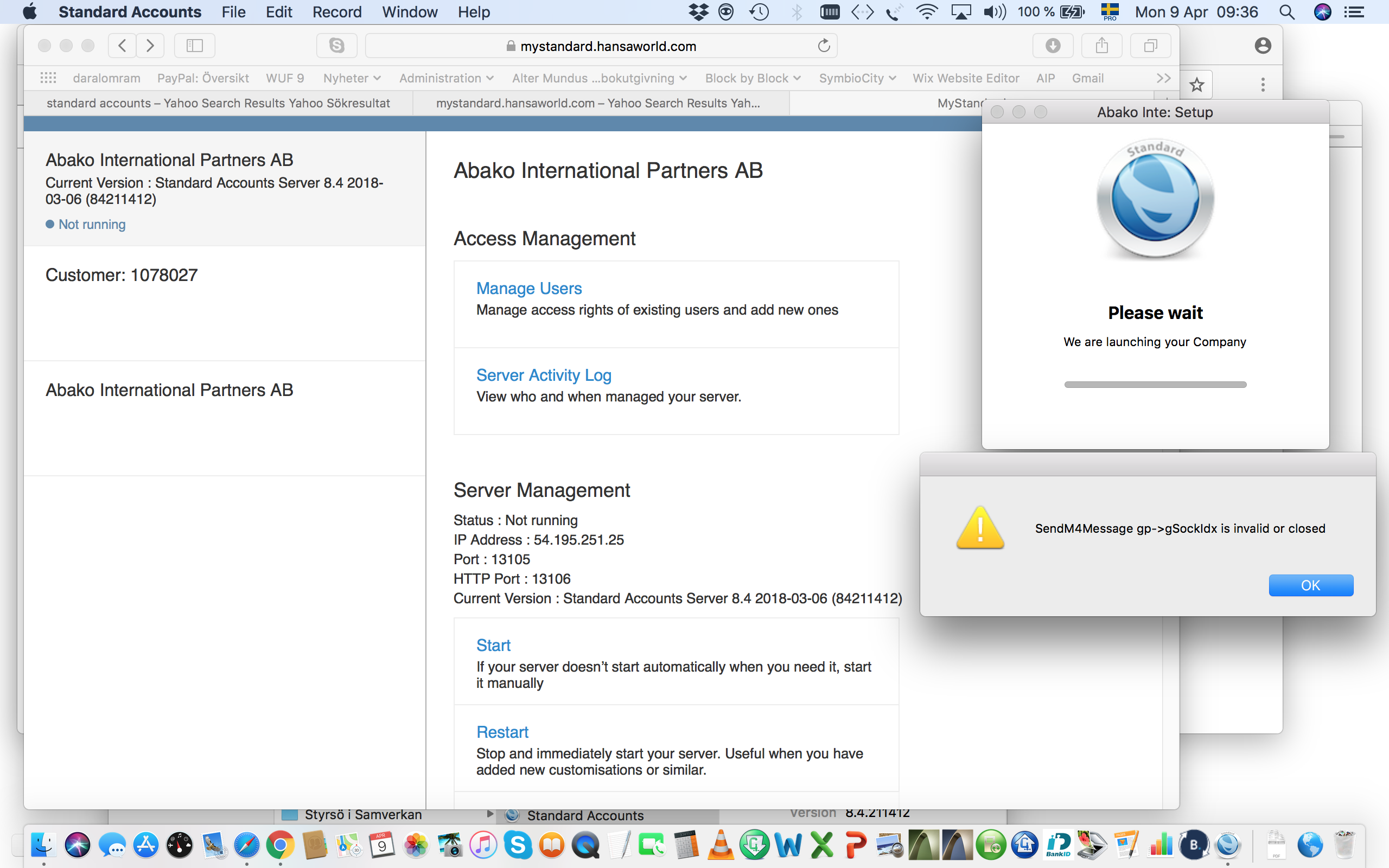Open BankID from the Dock
Viewport: 1389px width, 868px height.
1059,845
